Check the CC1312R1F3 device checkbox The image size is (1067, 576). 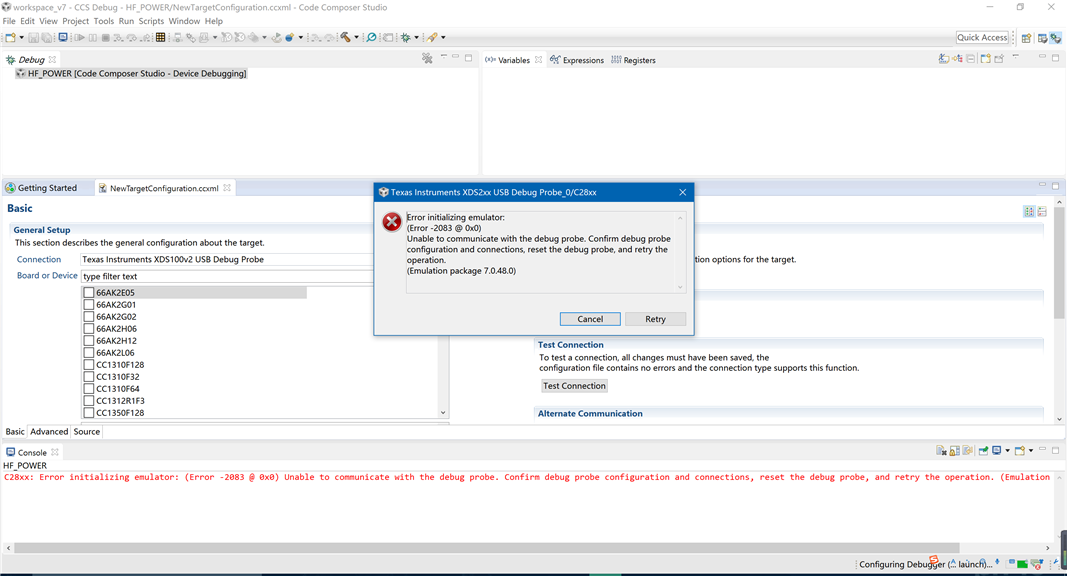point(88,401)
